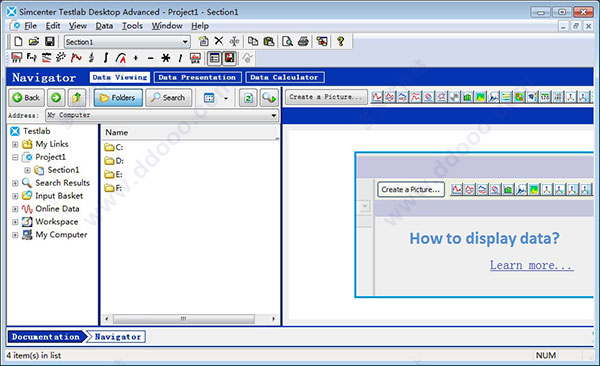Viewport: 600px width, 366px height.
Task: Click the Delete X toolbar icon
Action: 219,41
